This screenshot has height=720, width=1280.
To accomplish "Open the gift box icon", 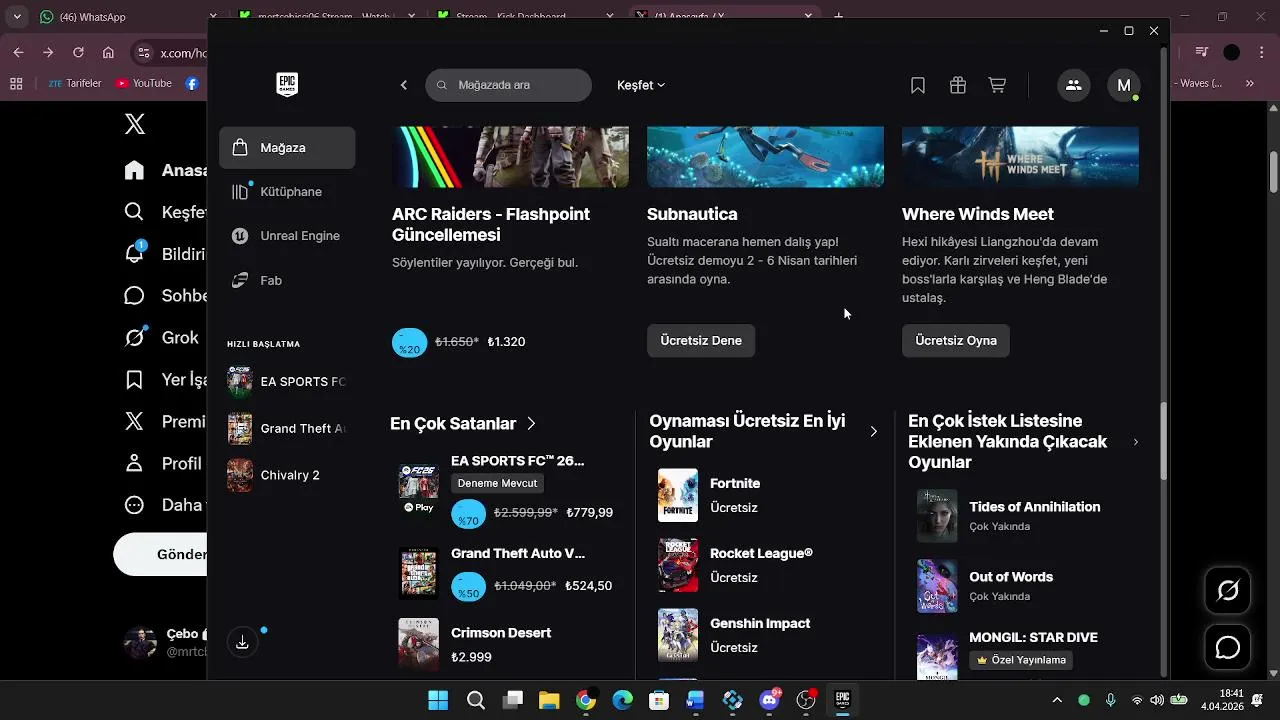I will (958, 86).
